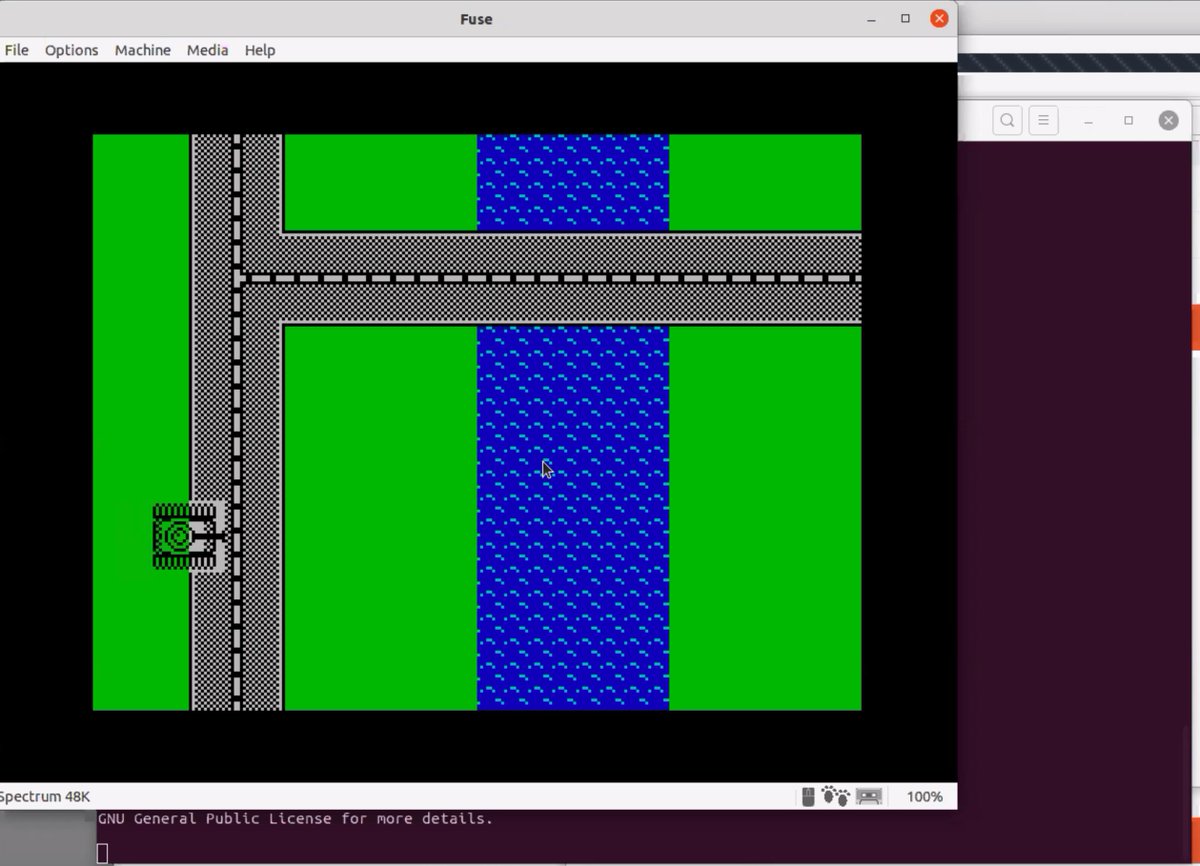
Task: Open the File menu in Fuse
Action: coord(16,50)
